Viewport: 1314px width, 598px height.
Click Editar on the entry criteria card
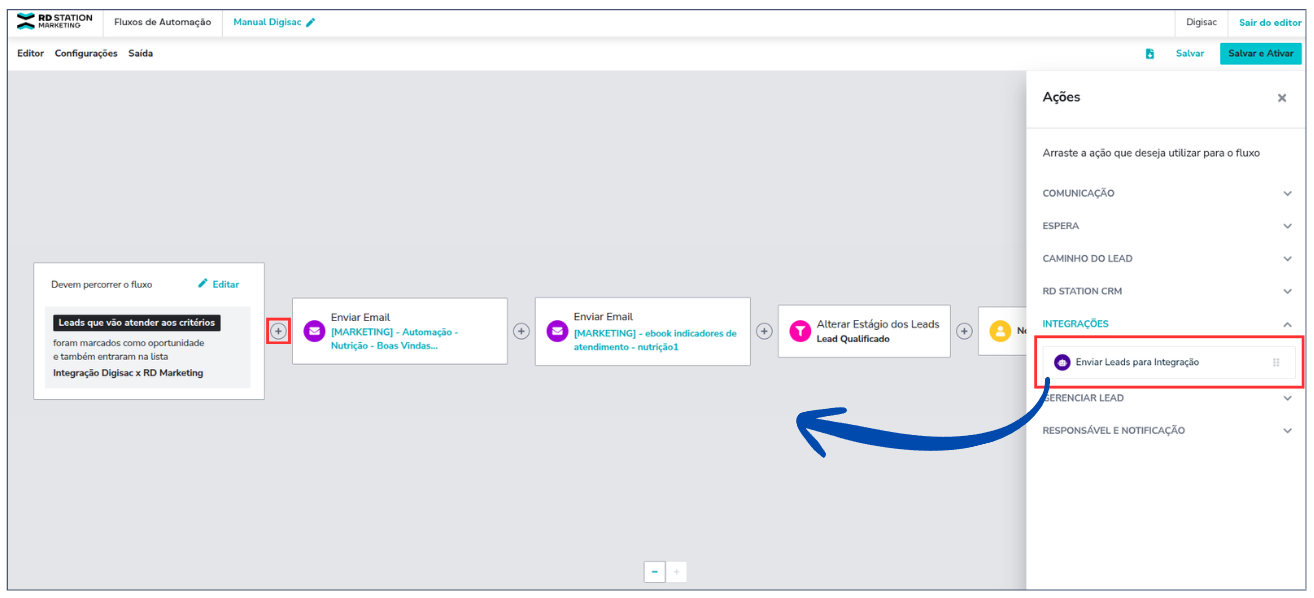(219, 284)
